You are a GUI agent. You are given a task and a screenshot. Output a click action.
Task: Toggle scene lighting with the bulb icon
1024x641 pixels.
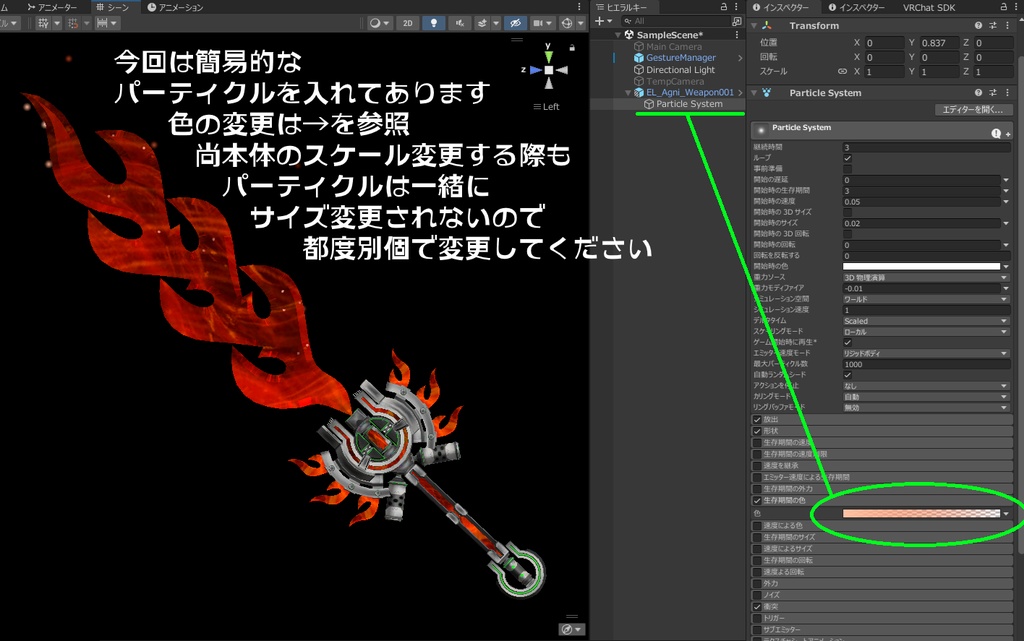click(433, 22)
